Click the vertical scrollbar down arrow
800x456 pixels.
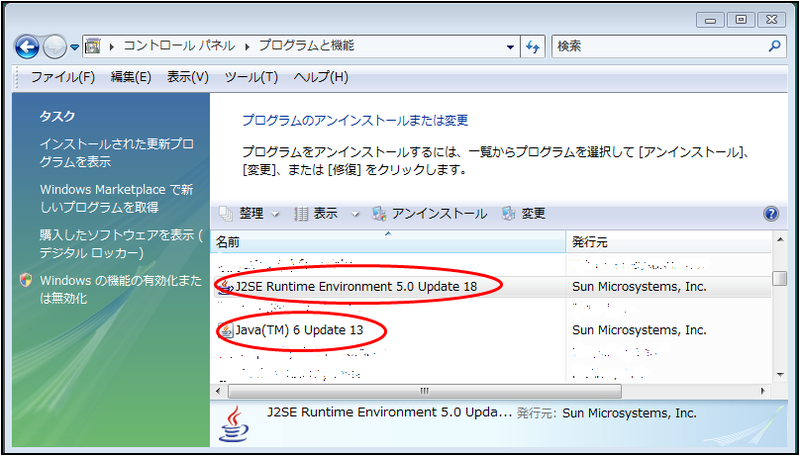tap(780, 374)
